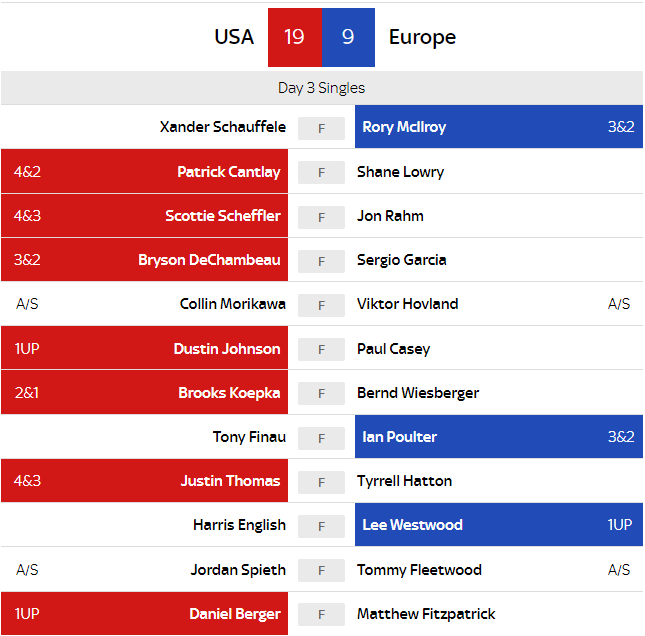Open Scottie Scheffler's match result
Viewport: 645px width, 636px height.
tap(144, 216)
